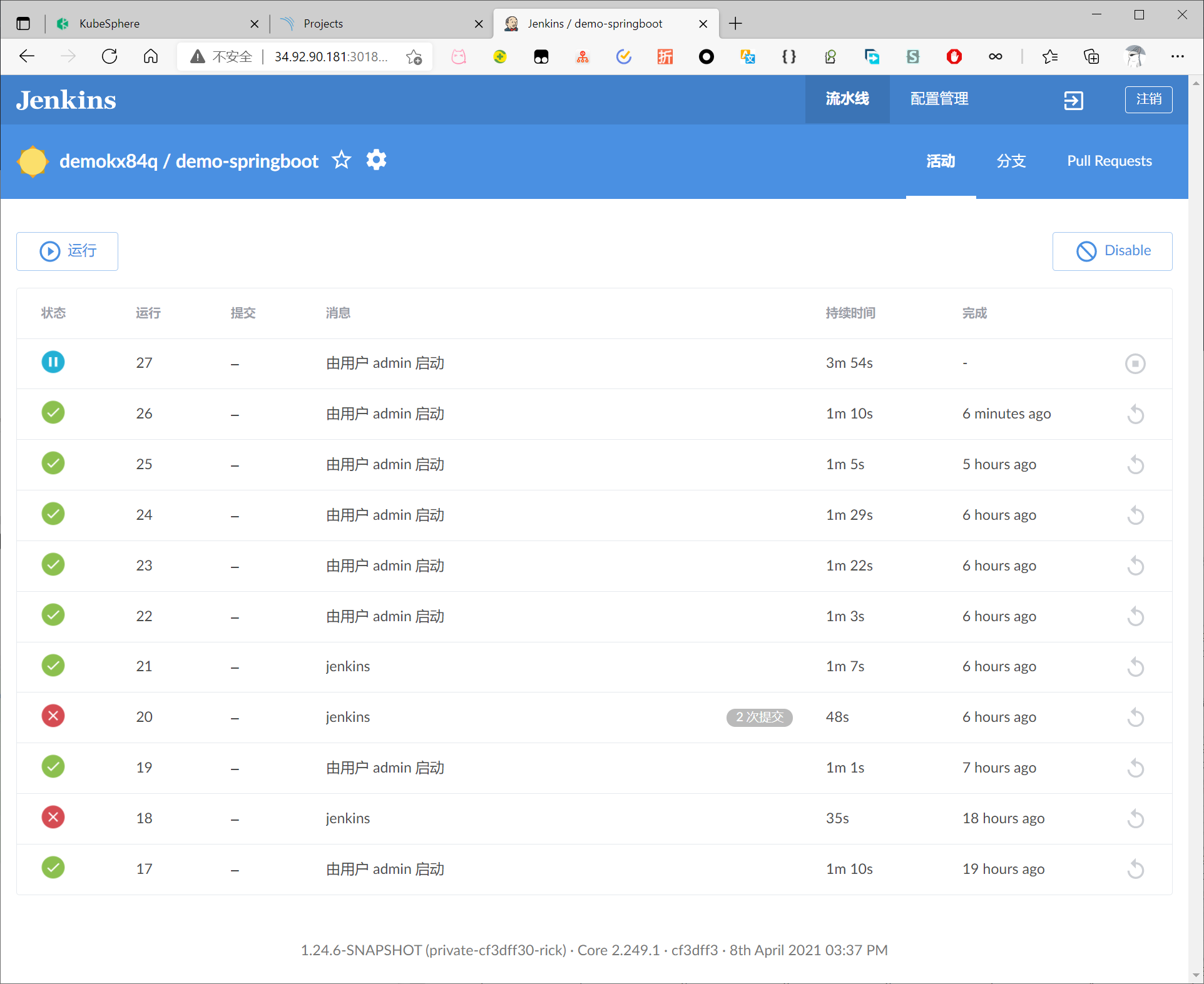
Task: Stop the running build 27
Action: pos(1135,363)
